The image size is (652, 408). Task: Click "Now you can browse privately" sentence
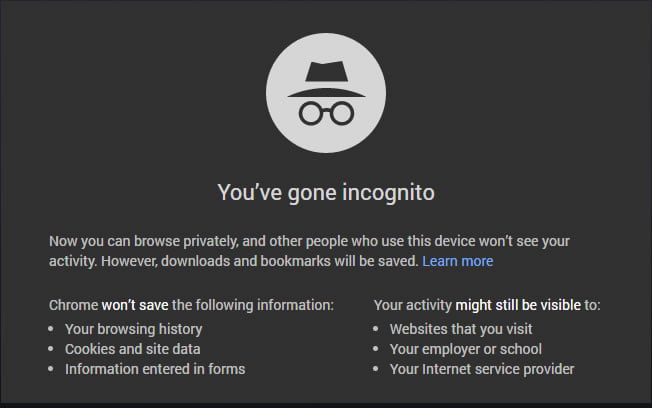(x=144, y=241)
